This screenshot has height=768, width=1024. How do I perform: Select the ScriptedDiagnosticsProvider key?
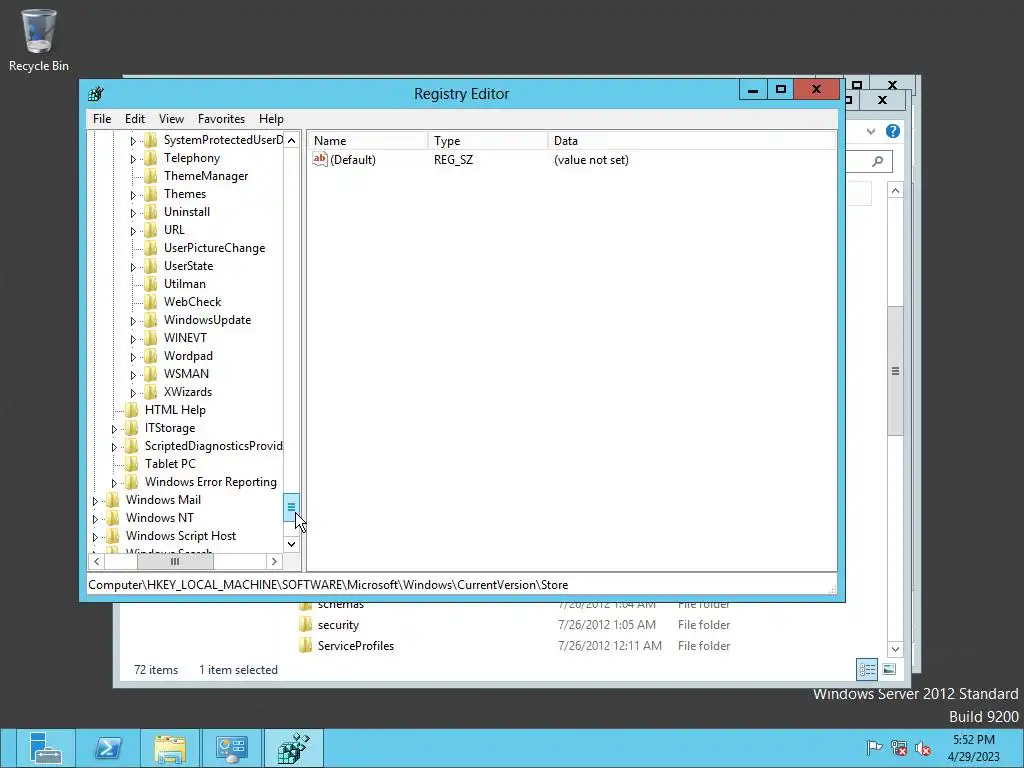click(x=213, y=446)
